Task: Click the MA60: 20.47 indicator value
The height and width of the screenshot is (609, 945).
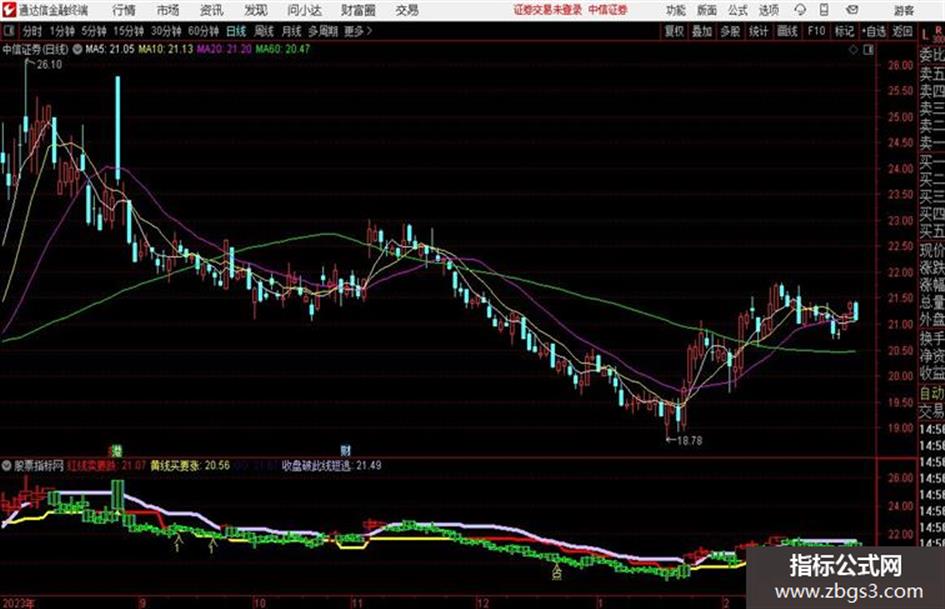Action: 282,49
